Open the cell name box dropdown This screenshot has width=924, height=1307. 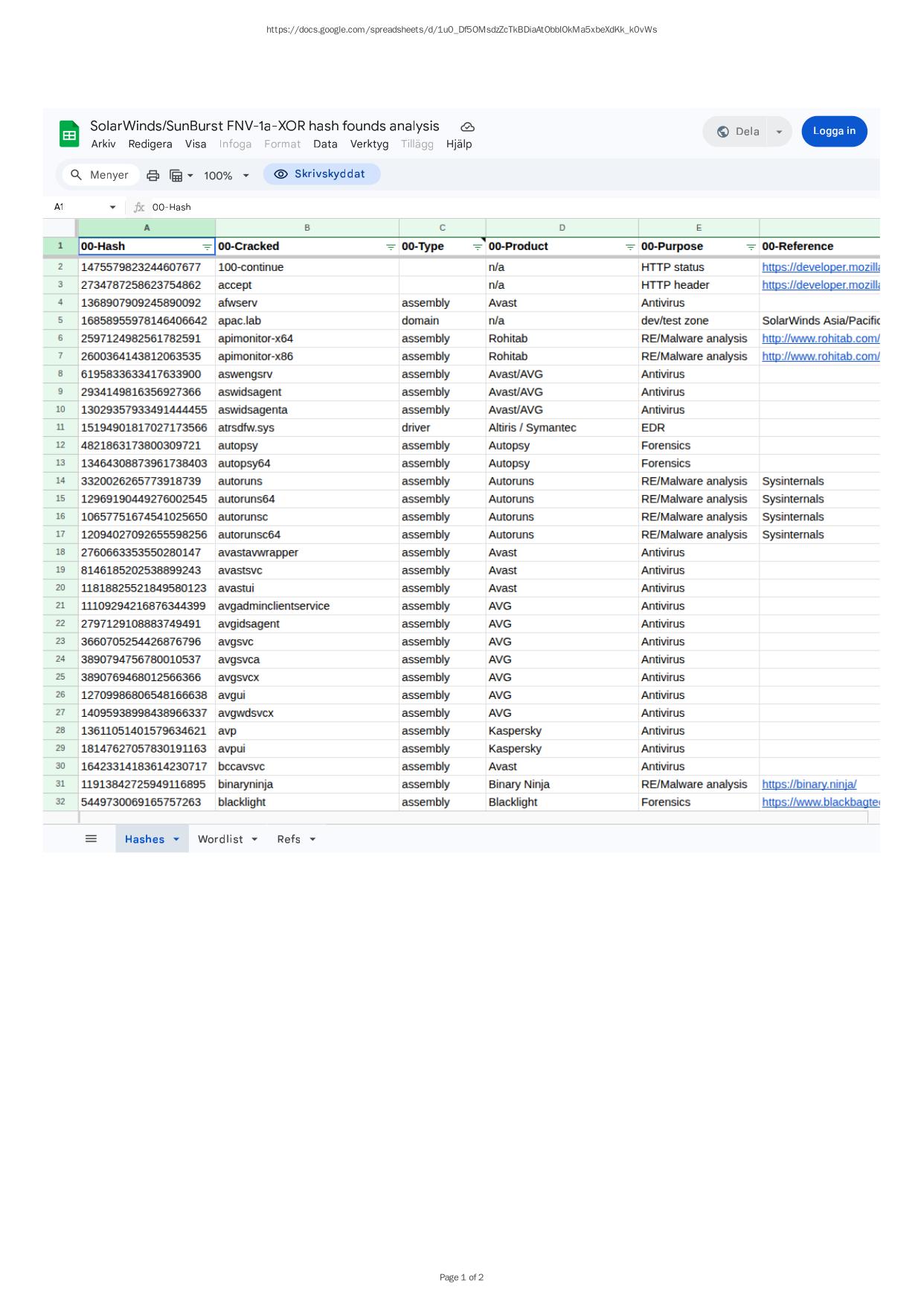(x=112, y=208)
